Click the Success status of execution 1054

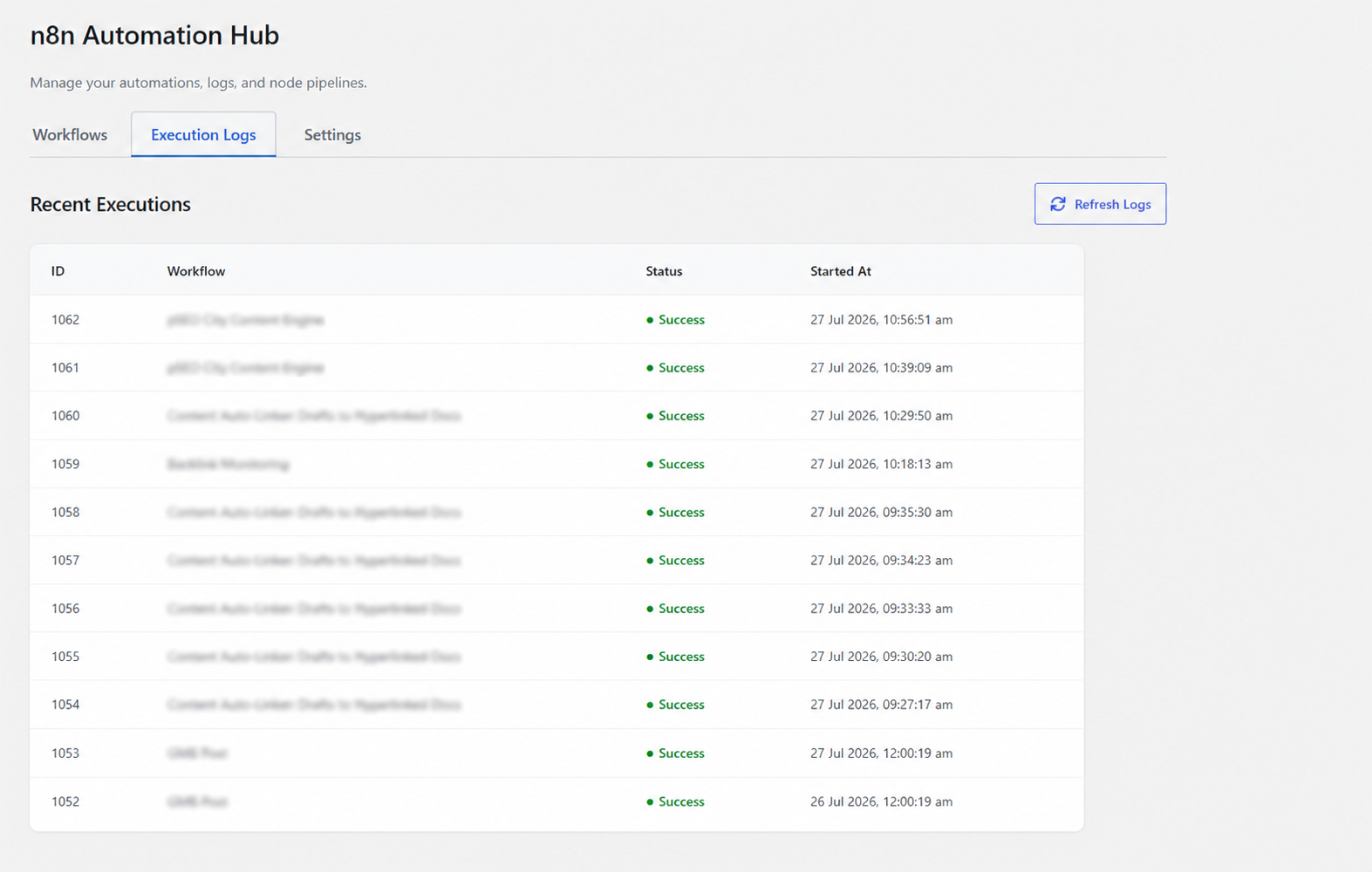click(676, 705)
